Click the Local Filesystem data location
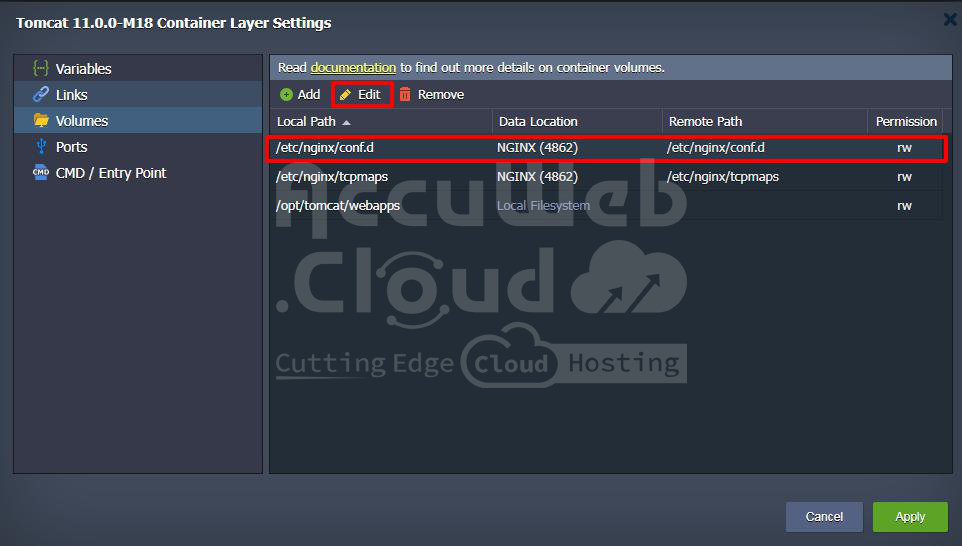 click(x=543, y=206)
